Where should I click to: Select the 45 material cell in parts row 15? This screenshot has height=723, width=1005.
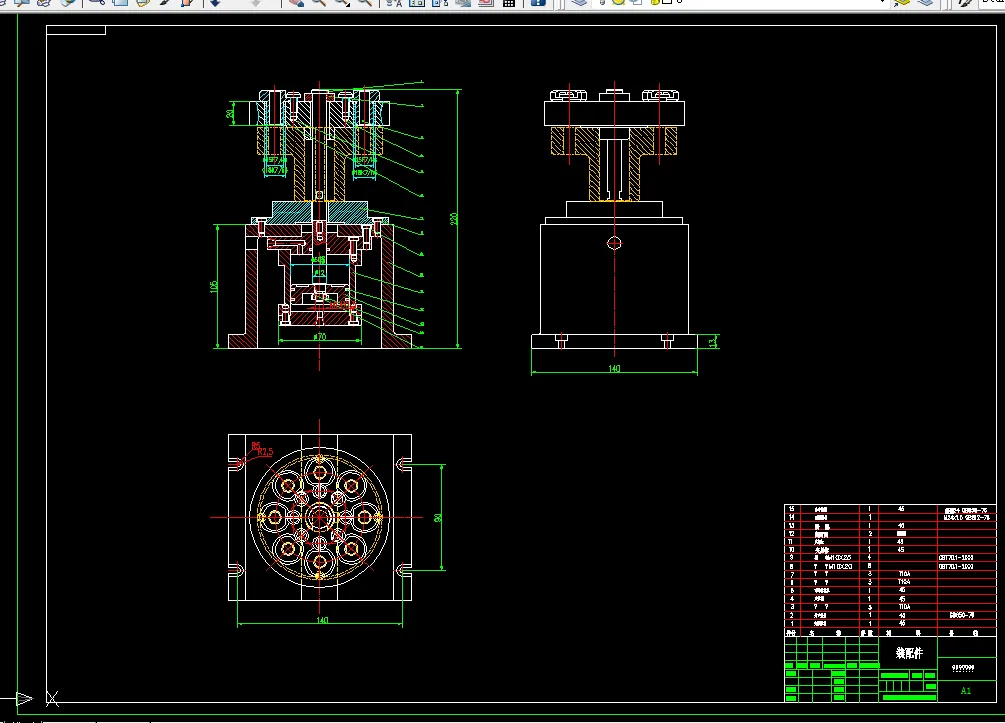pos(901,509)
